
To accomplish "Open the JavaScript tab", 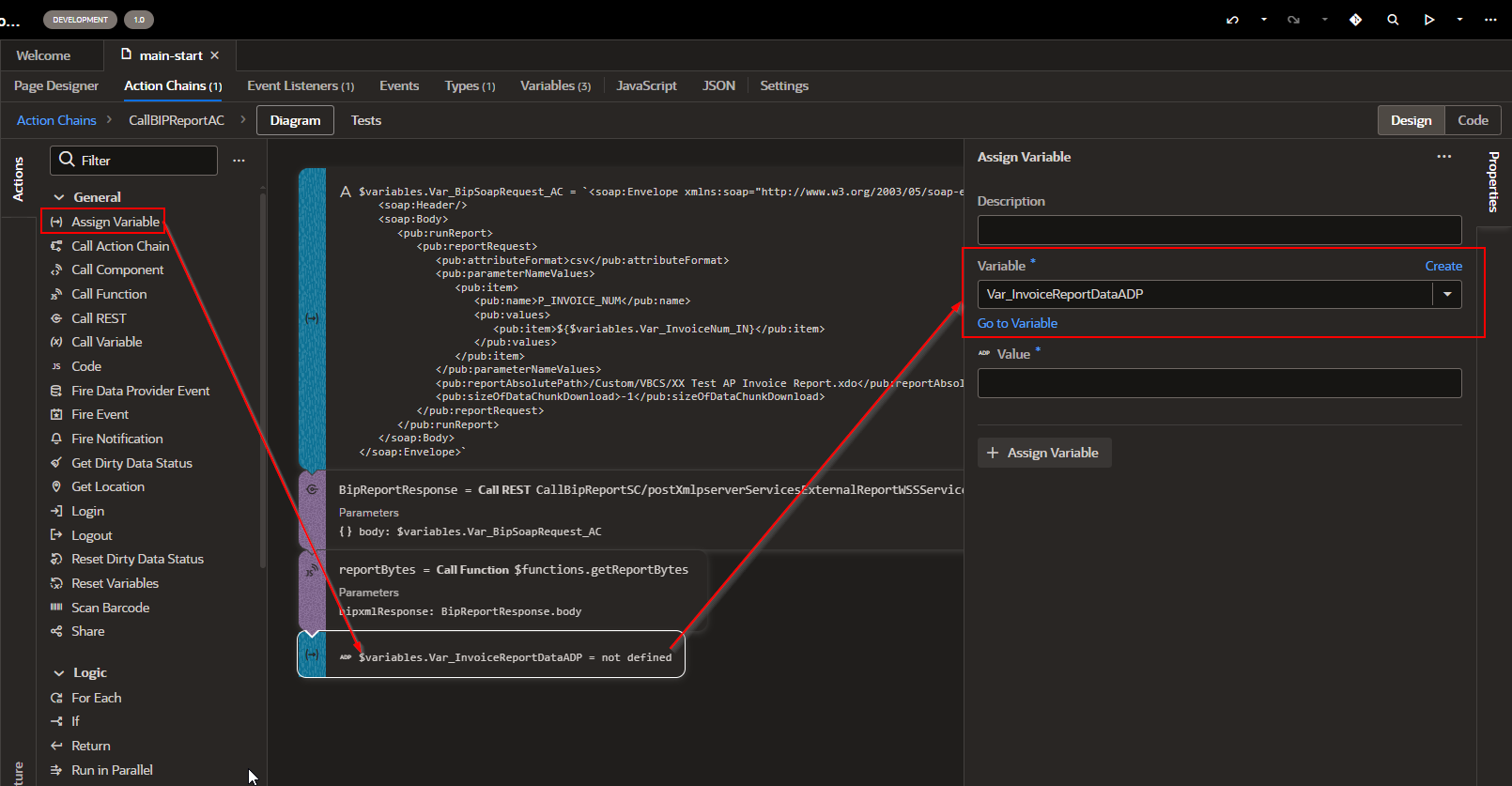I will (x=646, y=85).
